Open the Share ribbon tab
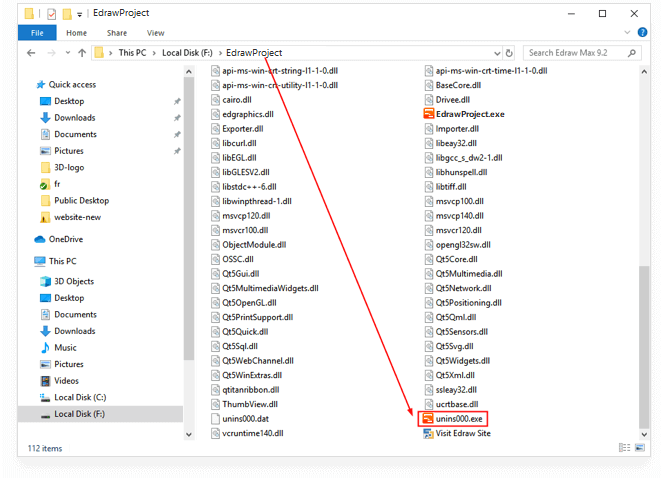The image size is (661, 478). tap(117, 33)
